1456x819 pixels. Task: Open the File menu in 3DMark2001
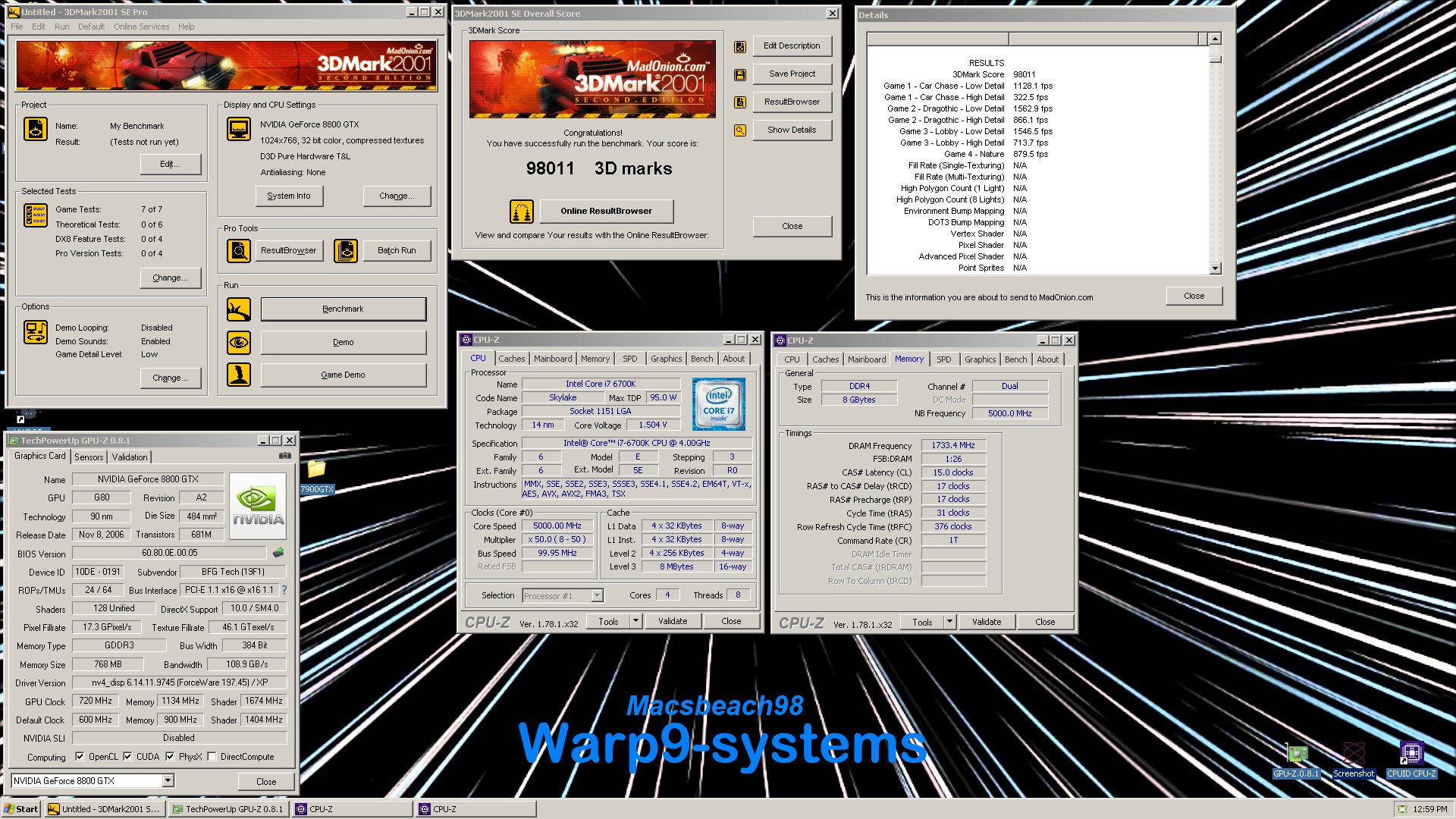17,27
